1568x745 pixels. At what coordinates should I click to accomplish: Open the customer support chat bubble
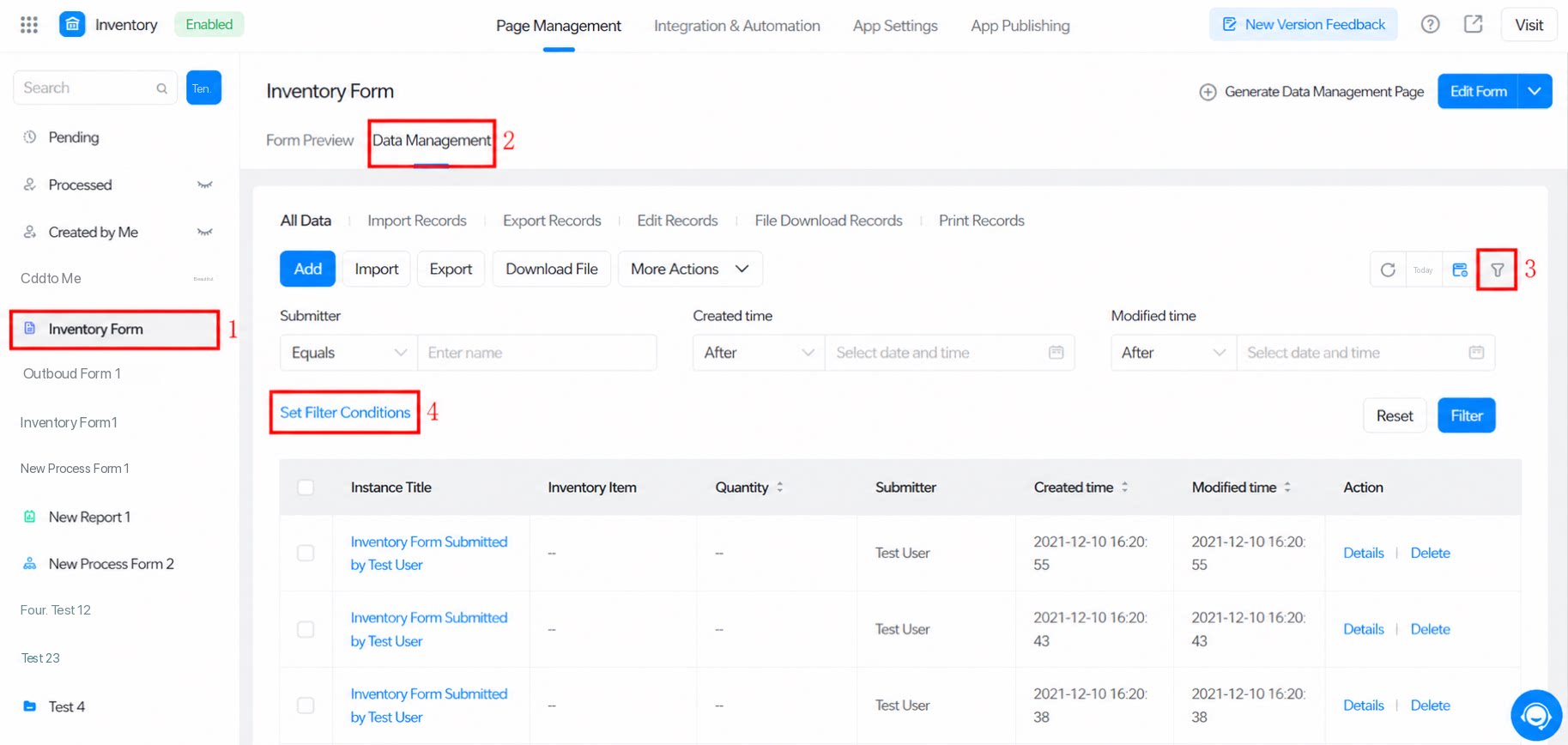tap(1535, 714)
